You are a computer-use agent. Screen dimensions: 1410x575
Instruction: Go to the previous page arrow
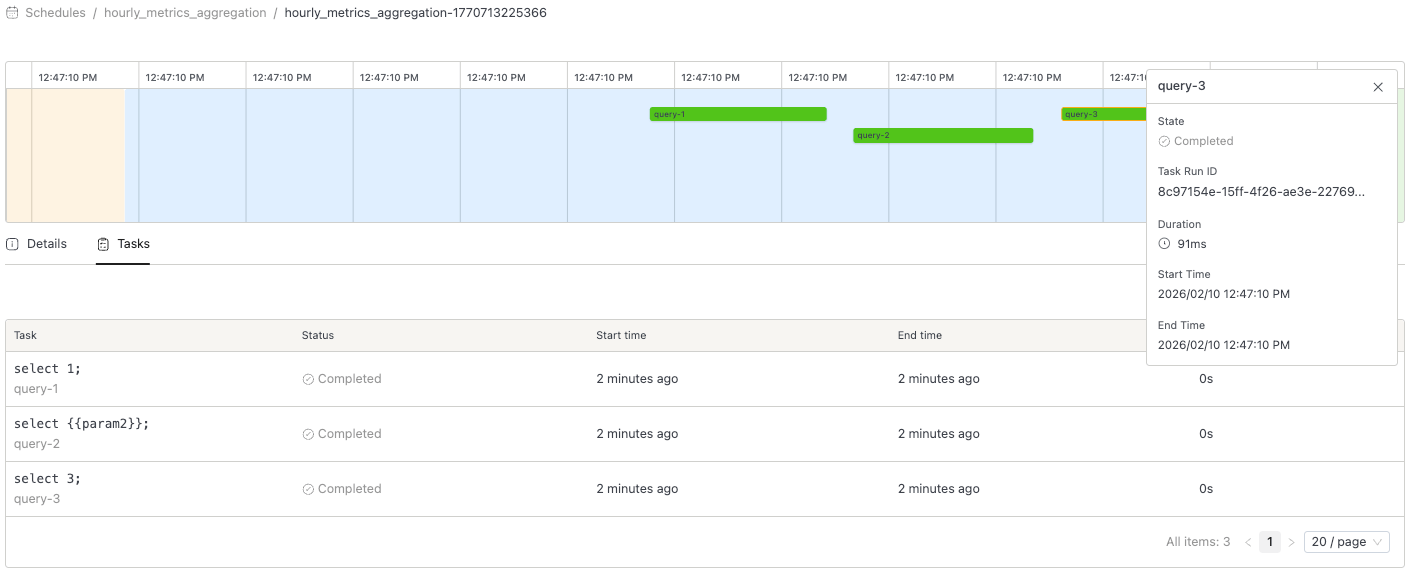1248,542
